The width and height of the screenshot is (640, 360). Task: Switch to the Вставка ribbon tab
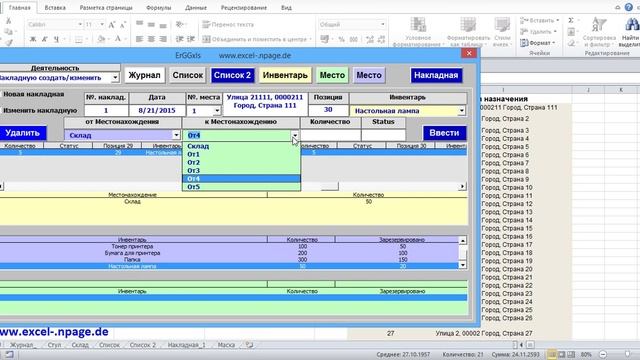(x=55, y=8)
